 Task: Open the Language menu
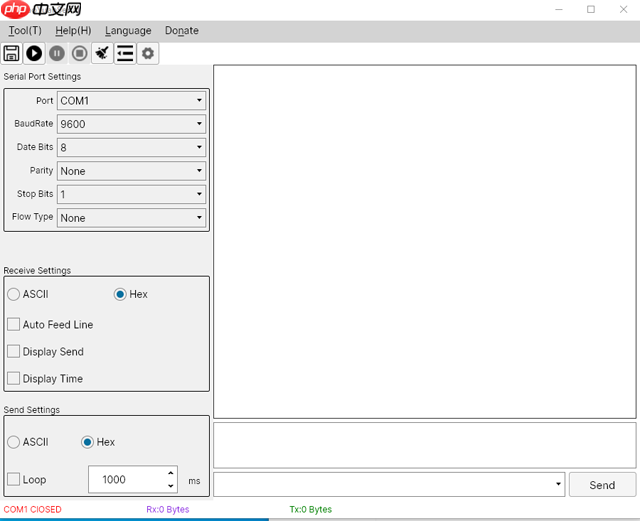(x=128, y=31)
